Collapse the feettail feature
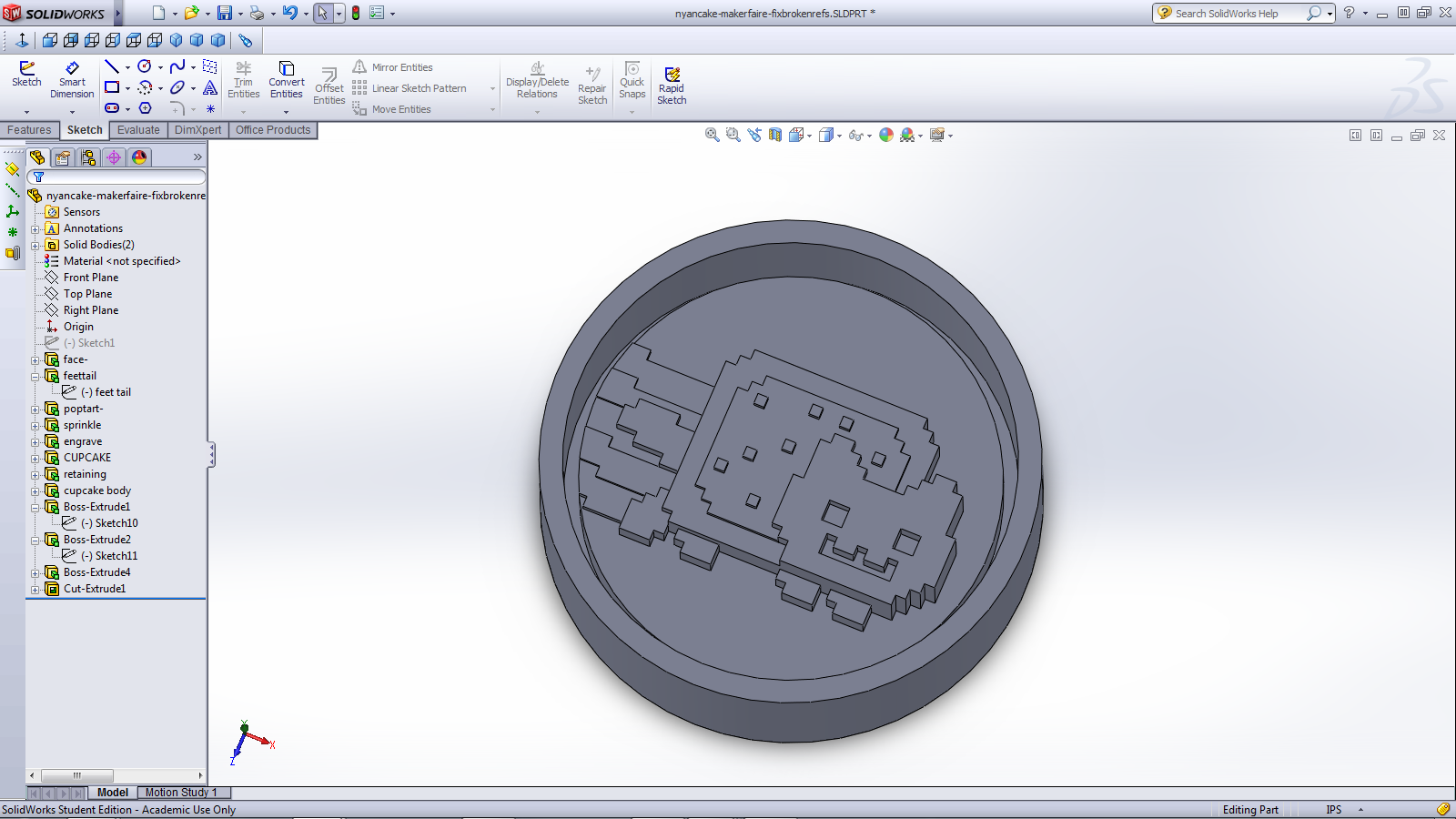Viewport: 1456px width, 819px height. pos(35,376)
